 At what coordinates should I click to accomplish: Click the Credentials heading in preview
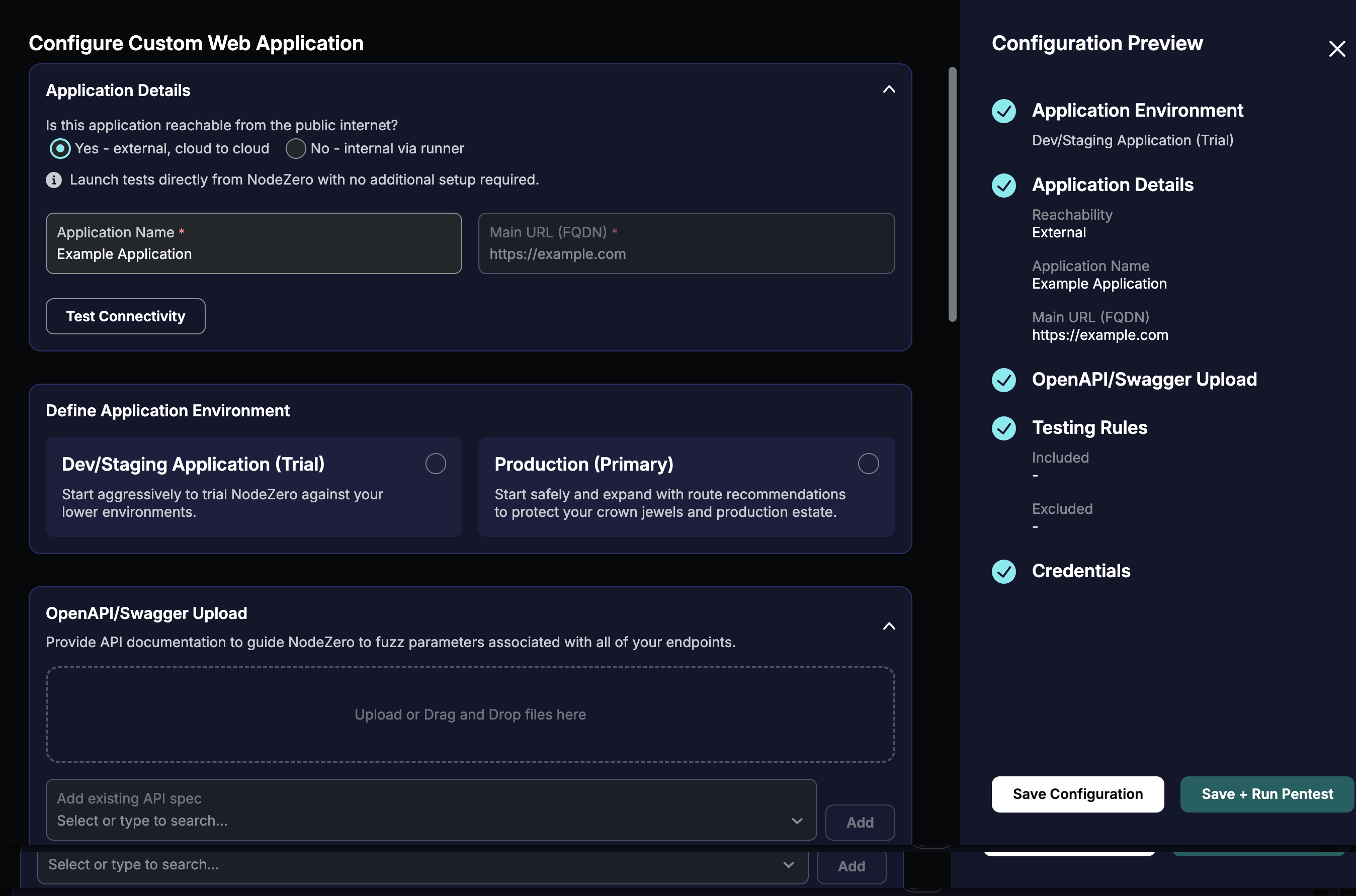click(1080, 571)
